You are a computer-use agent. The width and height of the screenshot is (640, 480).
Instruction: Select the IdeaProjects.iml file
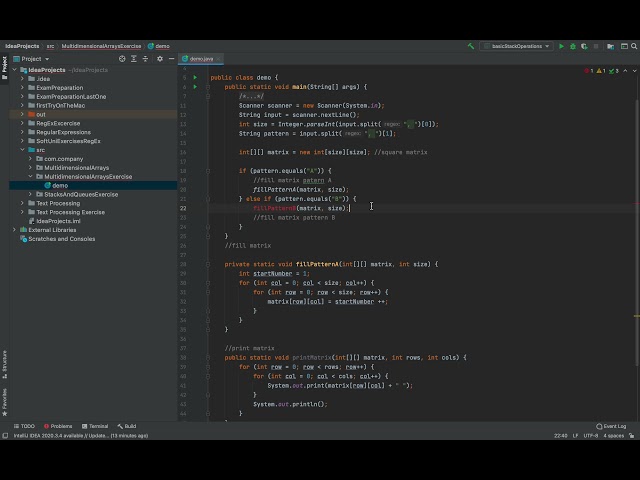[x=58, y=221]
